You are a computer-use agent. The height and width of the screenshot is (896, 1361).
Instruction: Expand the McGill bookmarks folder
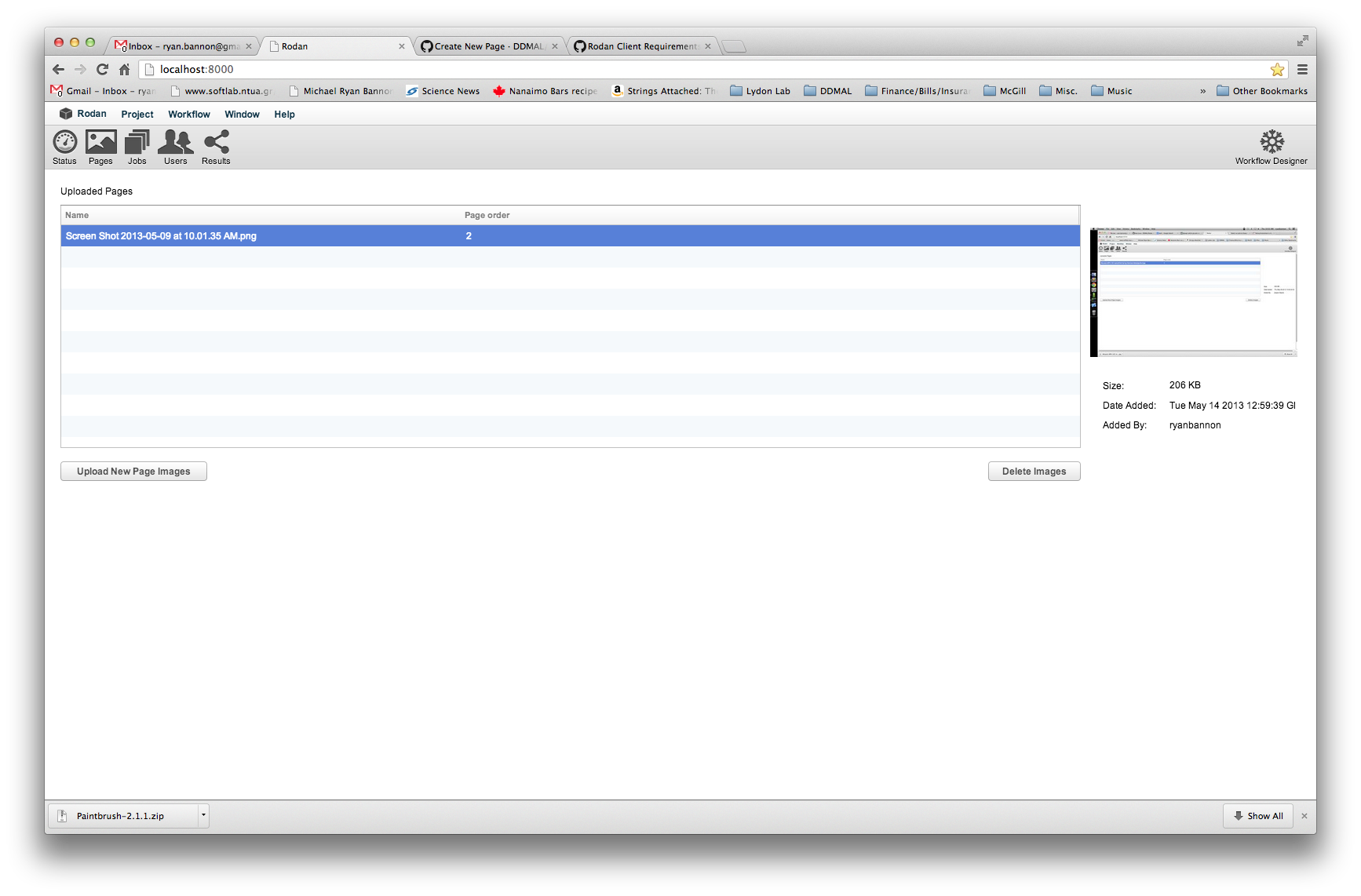(x=1005, y=91)
